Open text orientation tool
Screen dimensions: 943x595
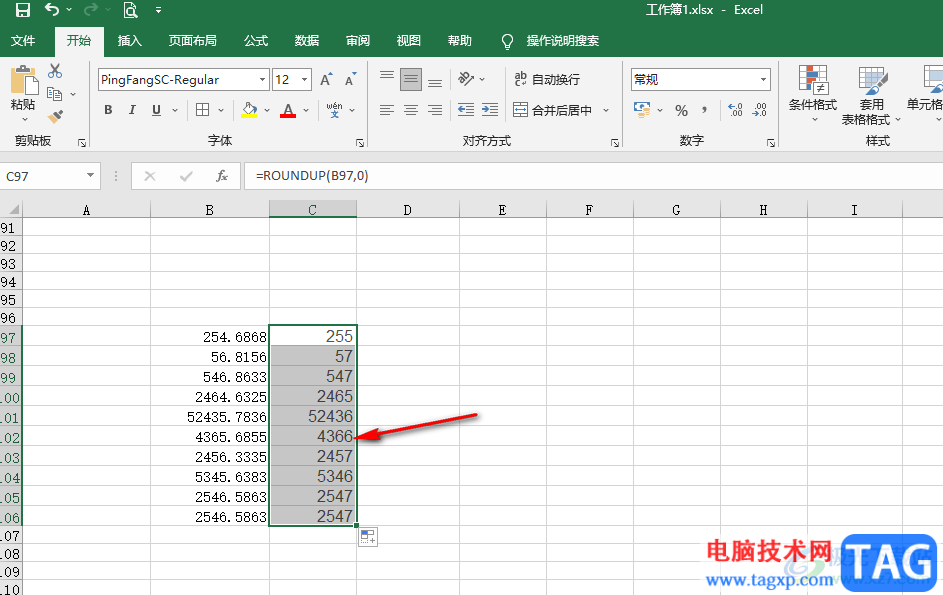(467, 79)
